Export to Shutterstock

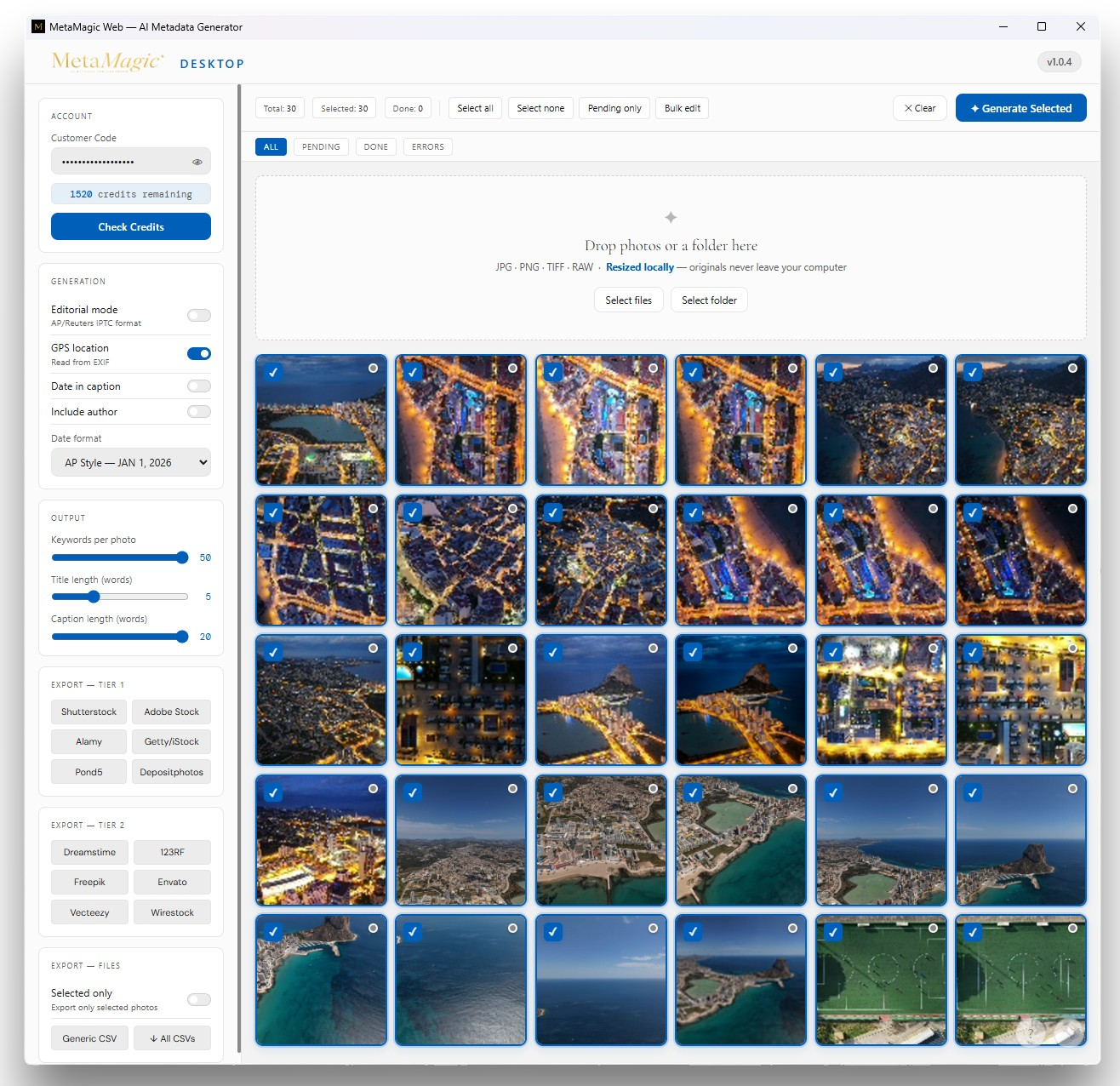tap(89, 712)
